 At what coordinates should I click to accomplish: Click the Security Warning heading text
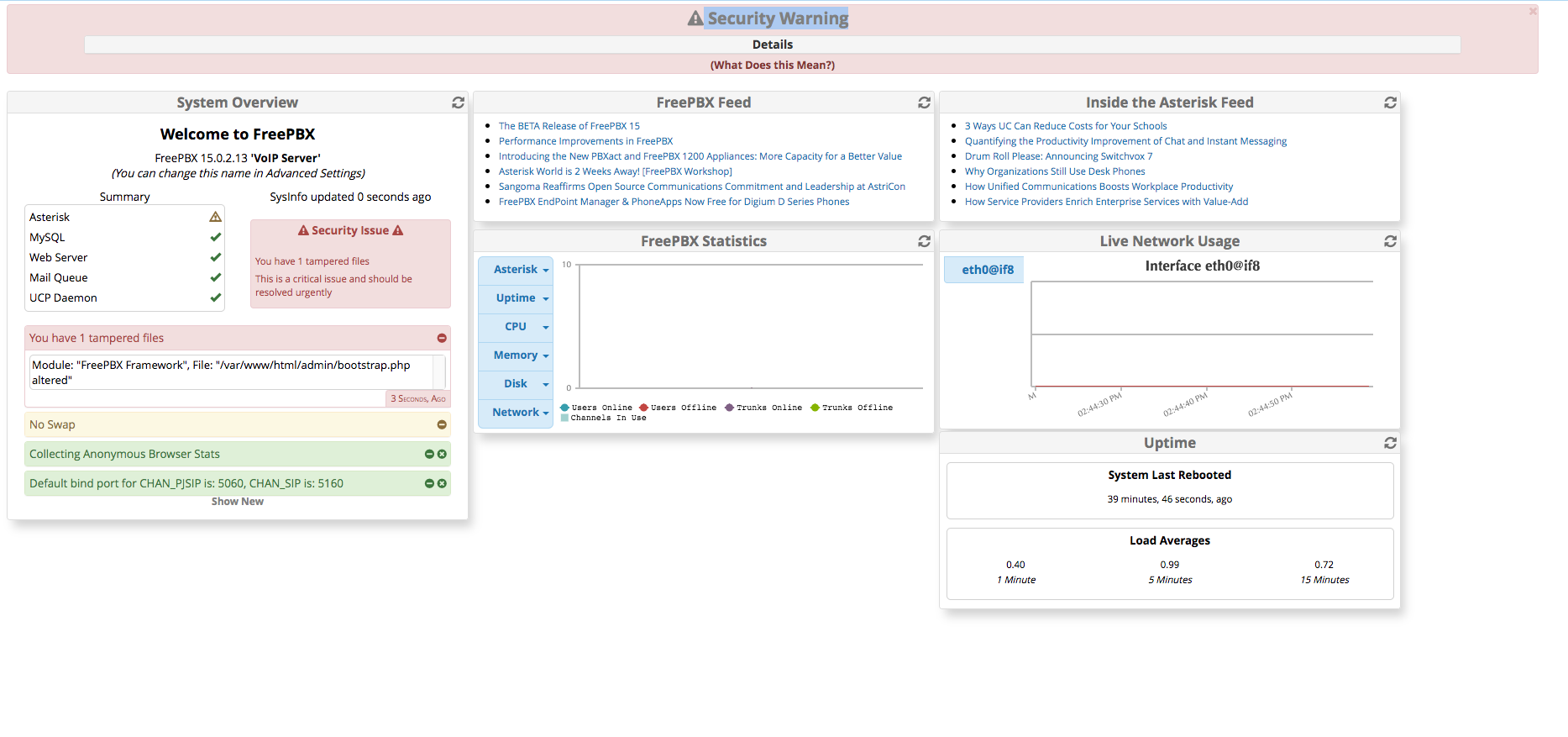[x=778, y=18]
